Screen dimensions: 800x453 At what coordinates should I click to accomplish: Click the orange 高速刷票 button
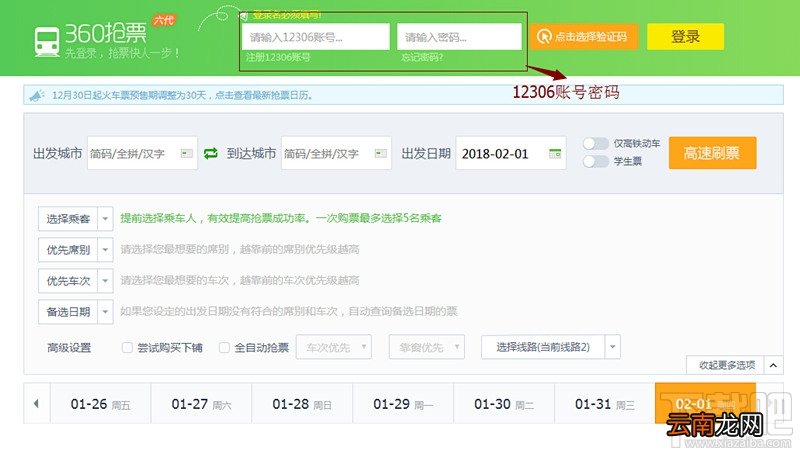712,153
